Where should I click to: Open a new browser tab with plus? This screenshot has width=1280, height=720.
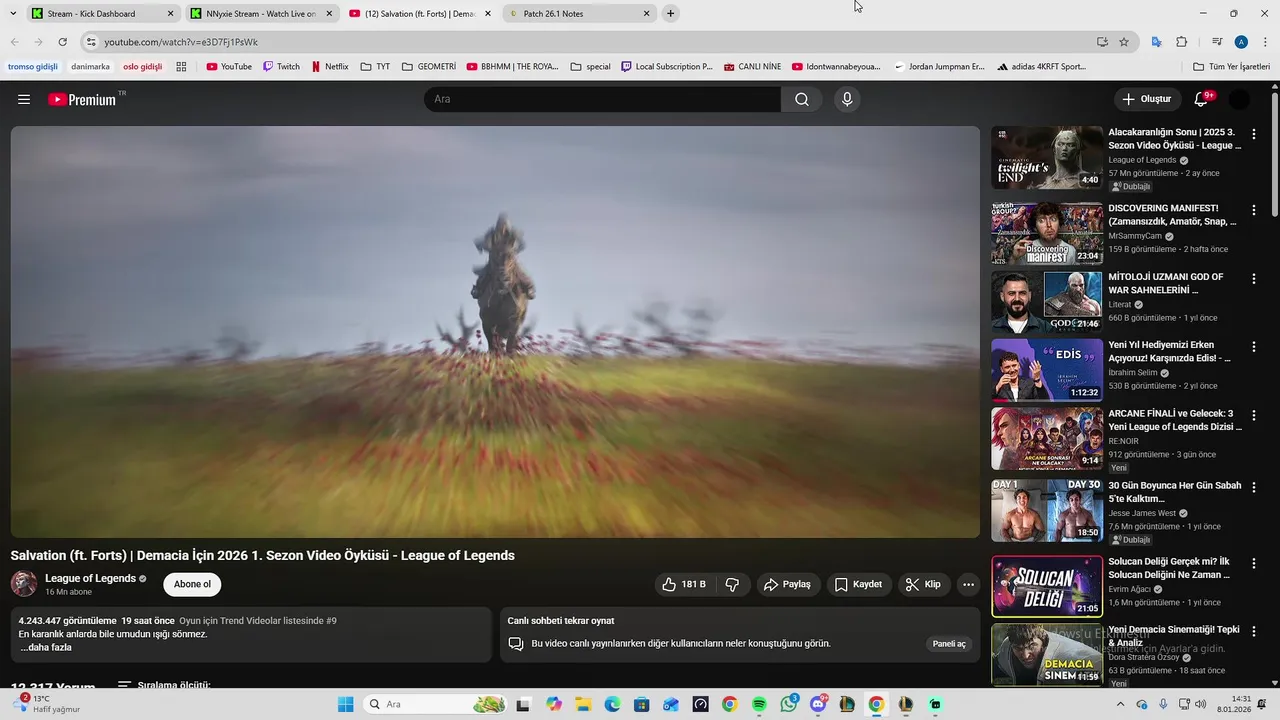point(670,14)
